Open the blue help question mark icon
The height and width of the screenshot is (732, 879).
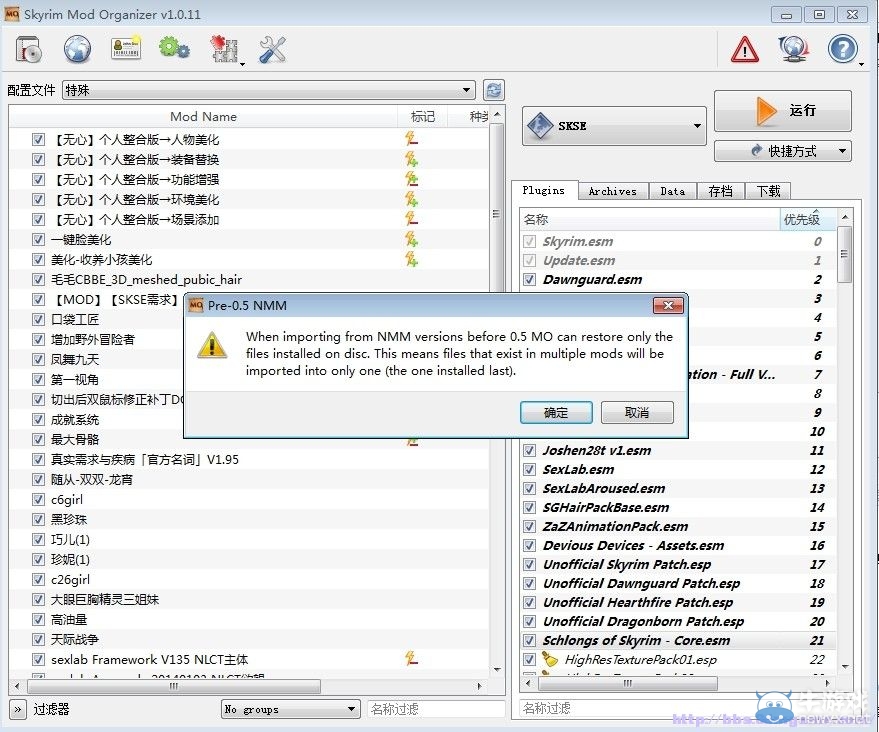pos(842,49)
